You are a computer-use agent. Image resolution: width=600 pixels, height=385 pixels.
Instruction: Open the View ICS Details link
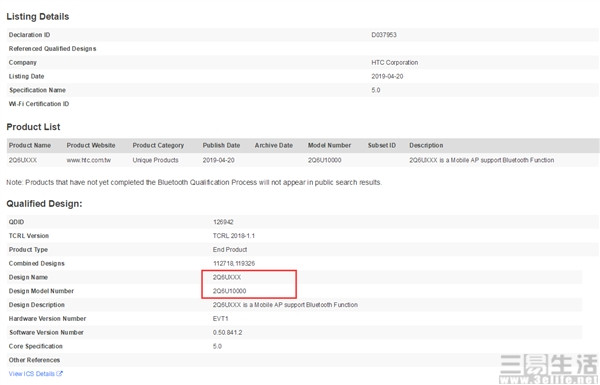click(x=36, y=374)
